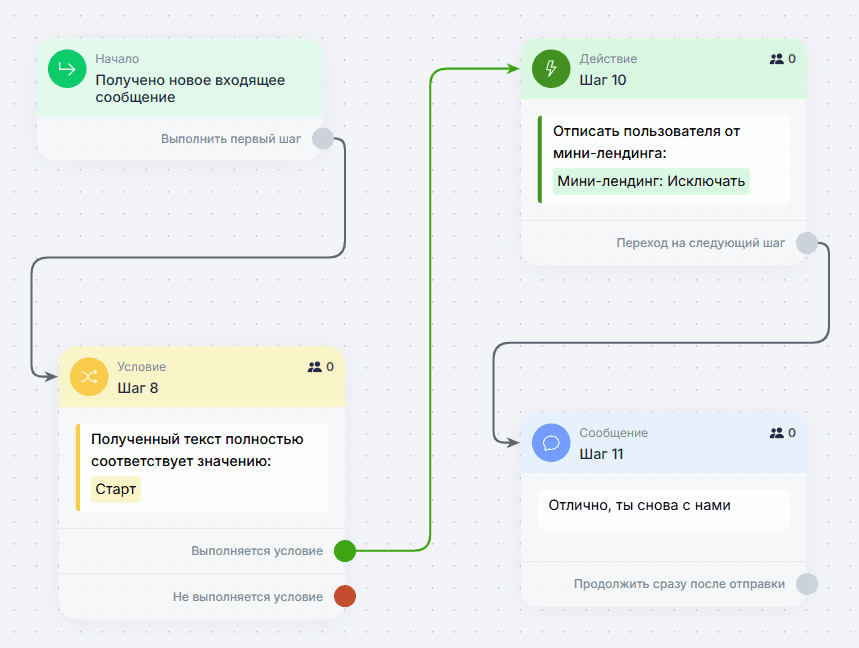Click Отписать пользователя от мини-лендинга text

(x=646, y=142)
